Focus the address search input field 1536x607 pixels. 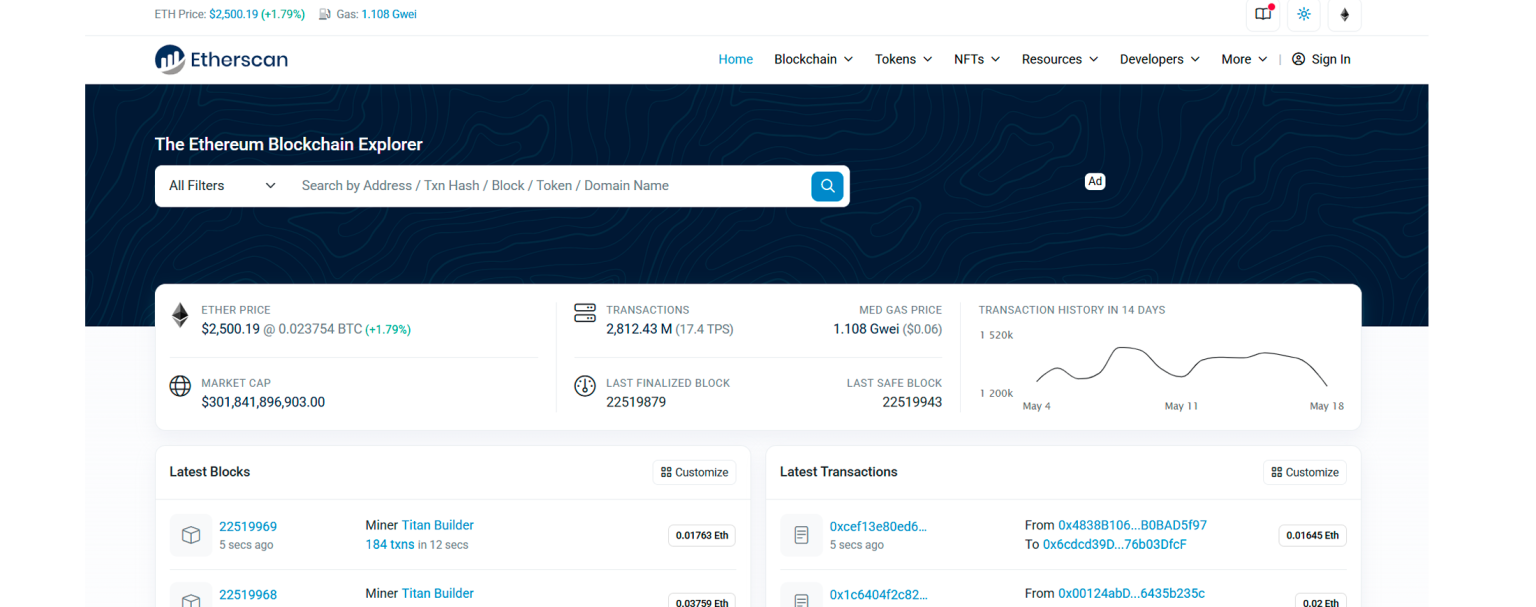pos(548,185)
